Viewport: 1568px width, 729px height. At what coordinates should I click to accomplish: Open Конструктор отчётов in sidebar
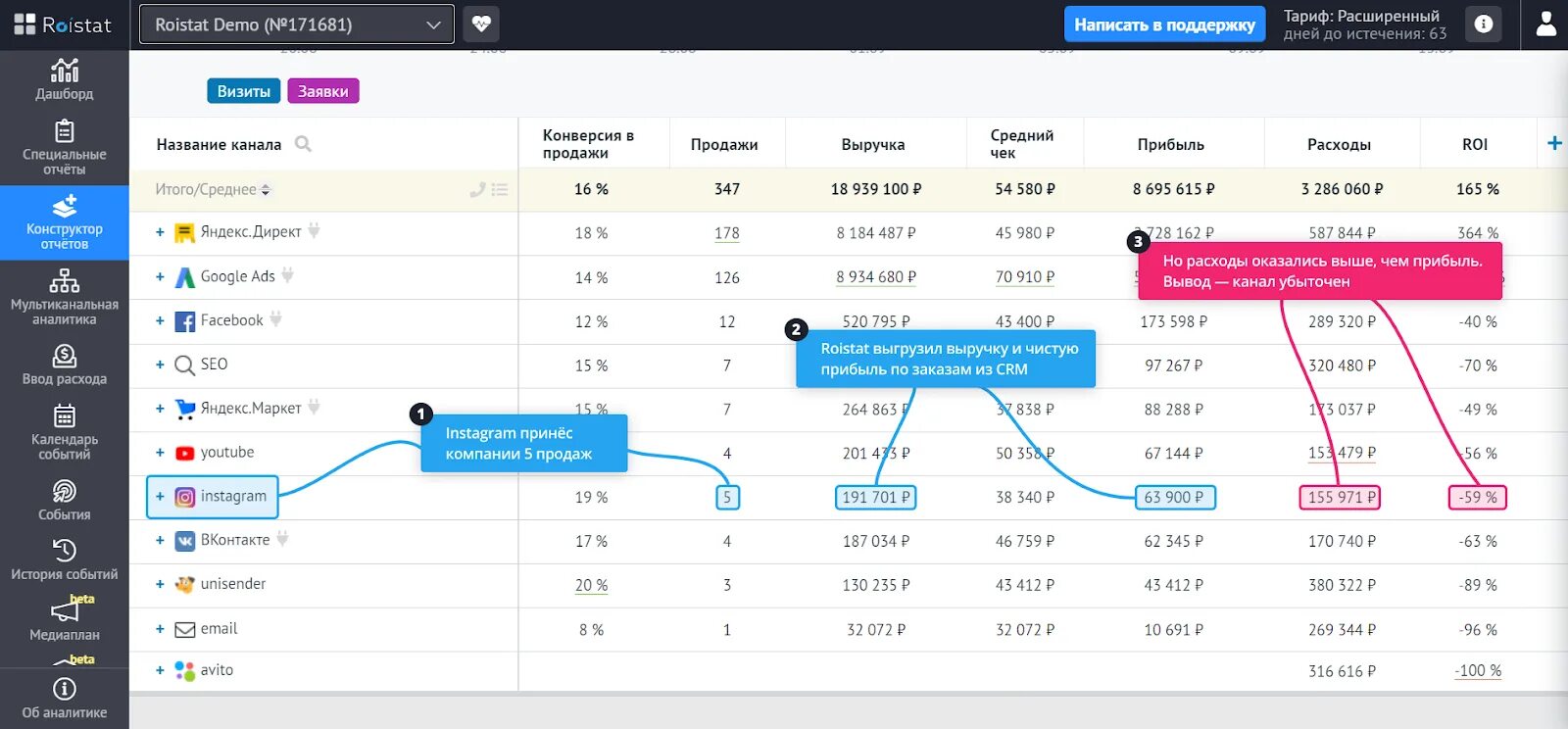click(65, 222)
